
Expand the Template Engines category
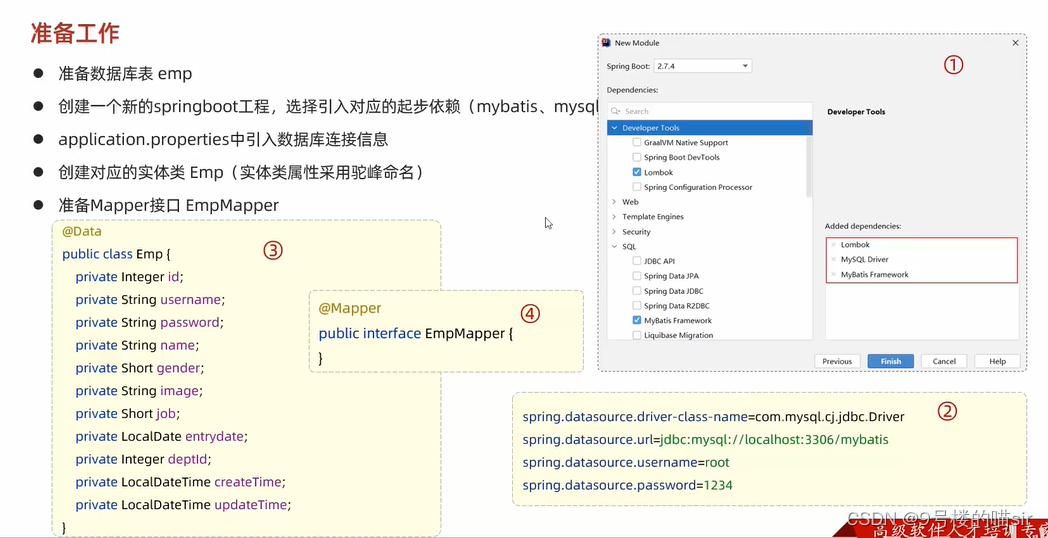(614, 217)
